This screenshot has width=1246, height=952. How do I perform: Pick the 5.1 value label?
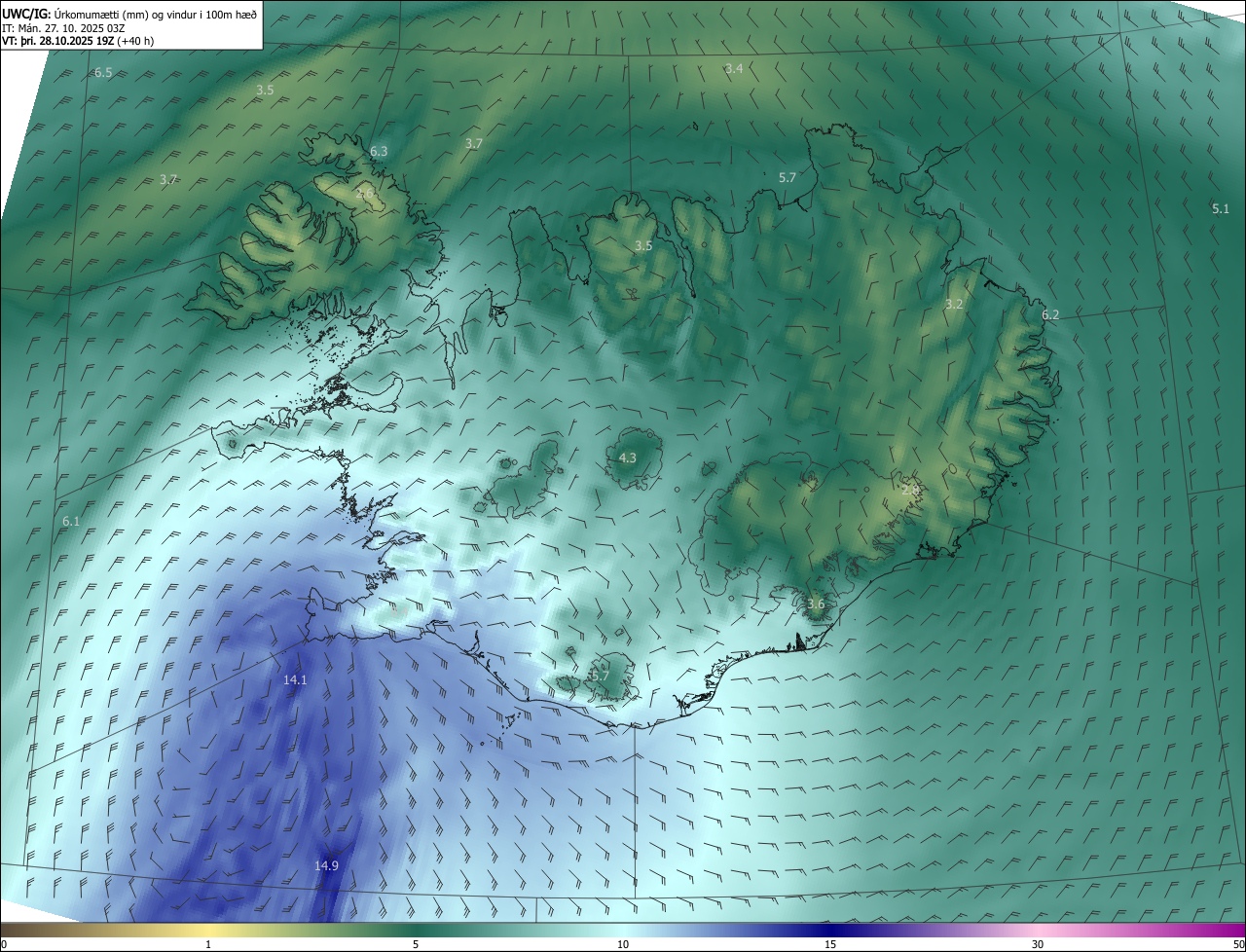pyautogui.click(x=1221, y=208)
